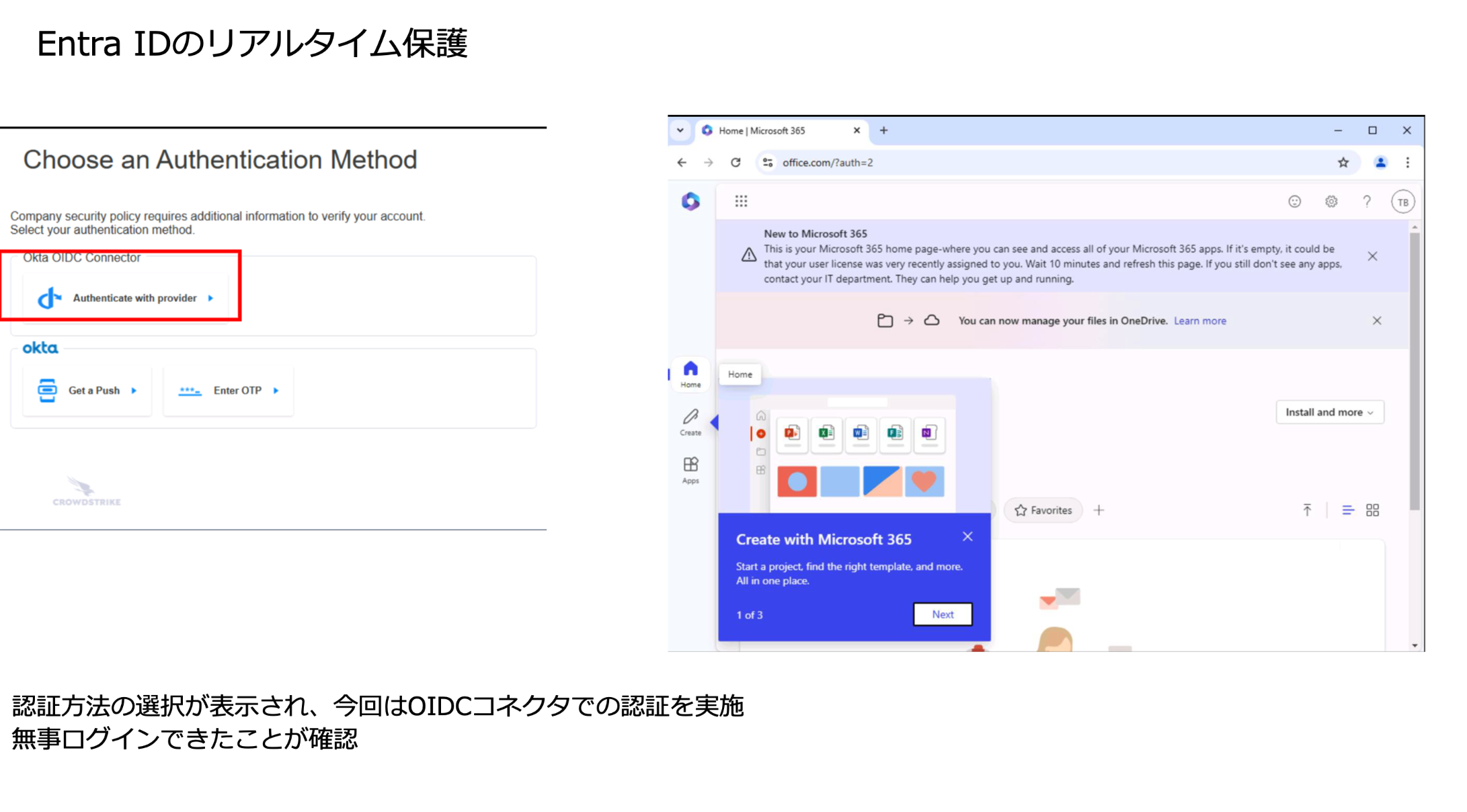Dismiss the New to Microsoft 365 banner

coord(1372,256)
